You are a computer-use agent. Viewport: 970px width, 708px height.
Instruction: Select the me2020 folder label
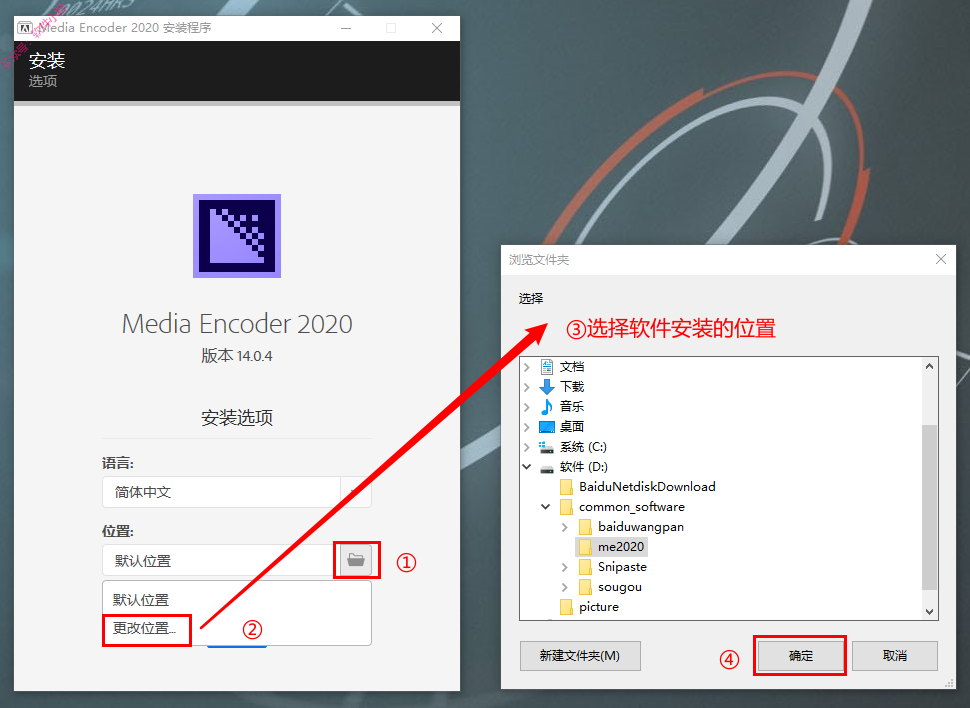pos(621,547)
